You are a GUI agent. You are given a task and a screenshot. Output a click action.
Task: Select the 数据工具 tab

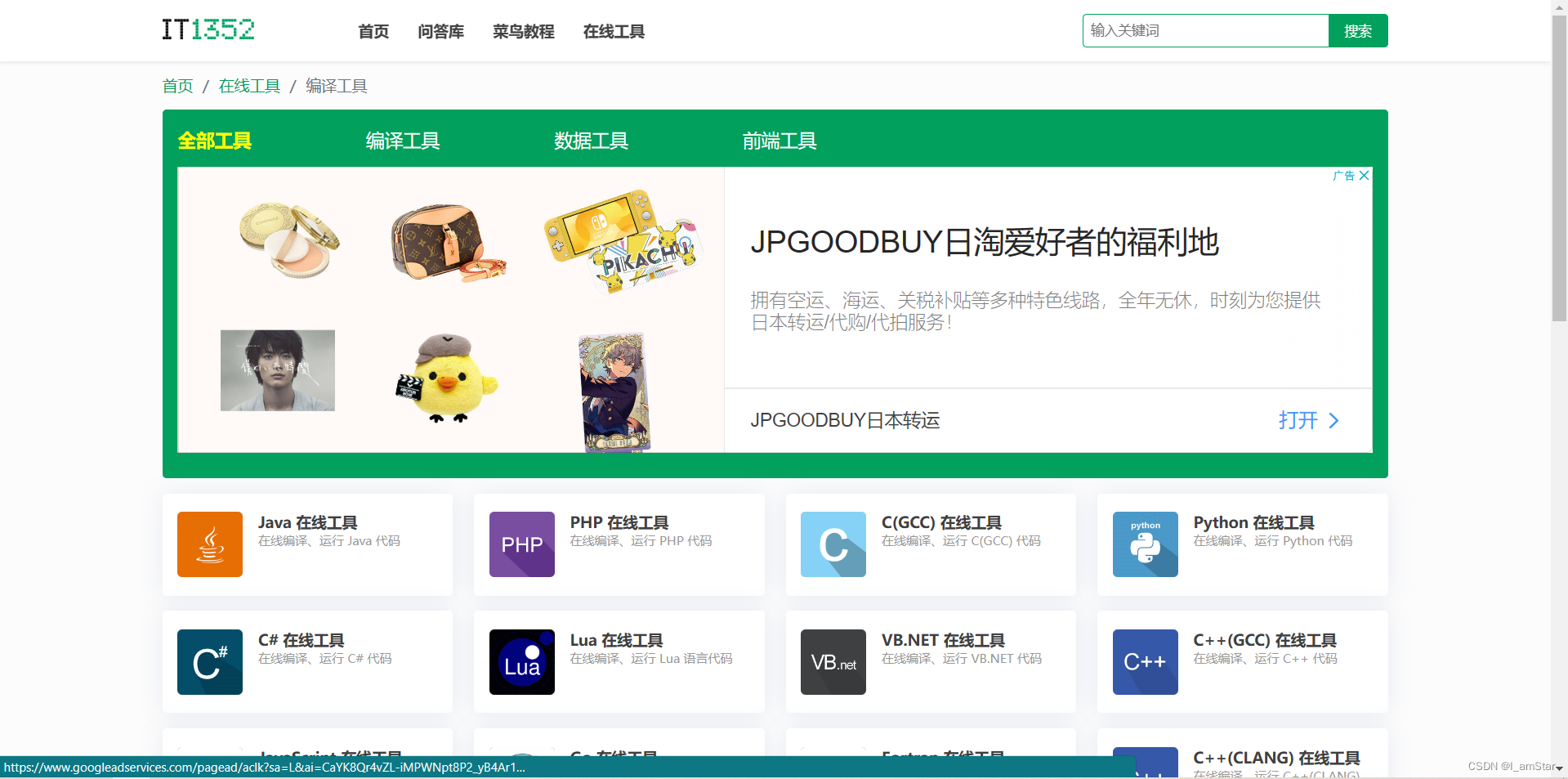coord(591,141)
